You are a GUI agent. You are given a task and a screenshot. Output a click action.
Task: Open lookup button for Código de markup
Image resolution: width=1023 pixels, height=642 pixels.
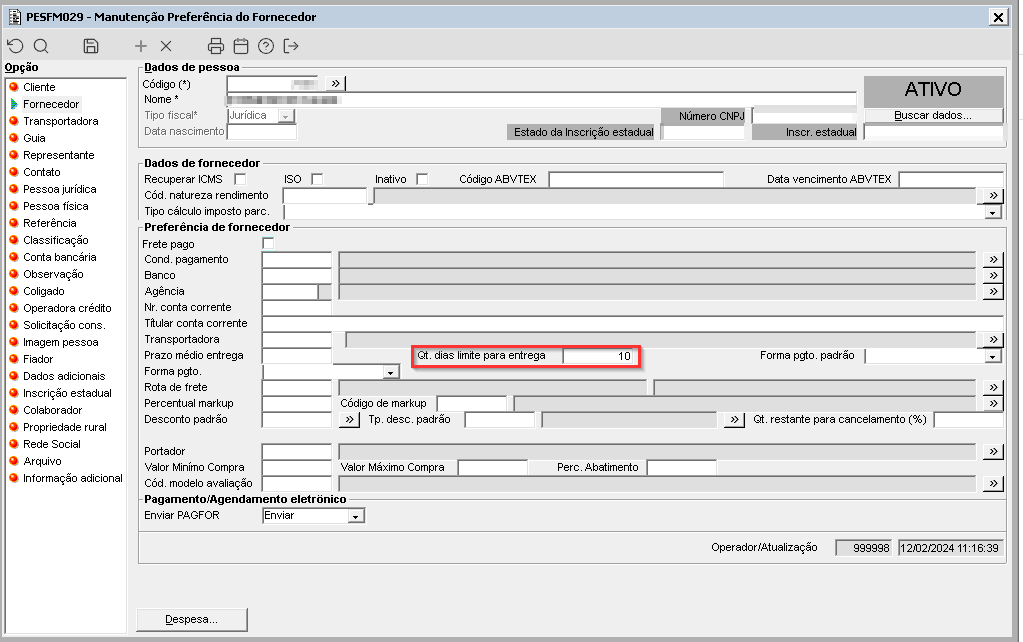[x=992, y=403]
